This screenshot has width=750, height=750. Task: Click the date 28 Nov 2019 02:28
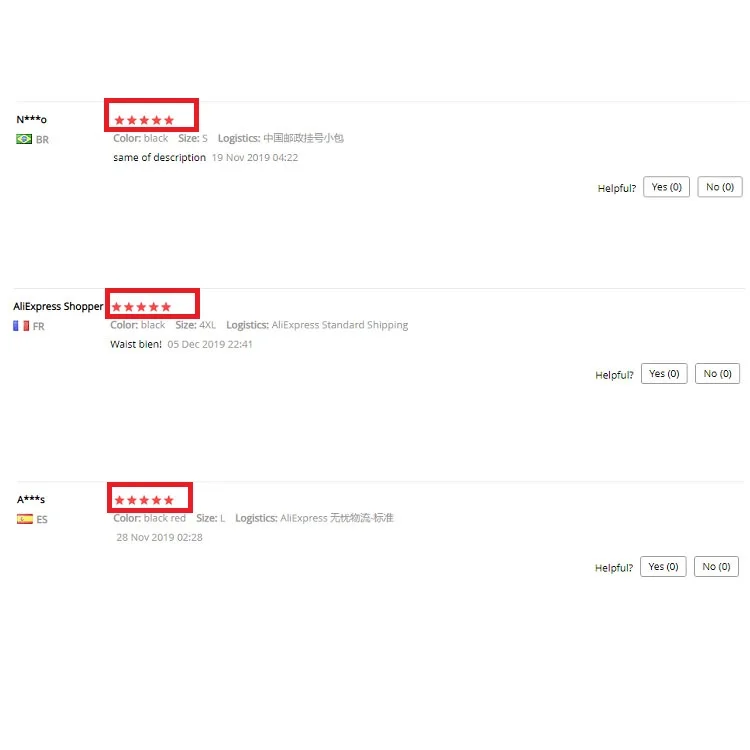[x=159, y=537]
